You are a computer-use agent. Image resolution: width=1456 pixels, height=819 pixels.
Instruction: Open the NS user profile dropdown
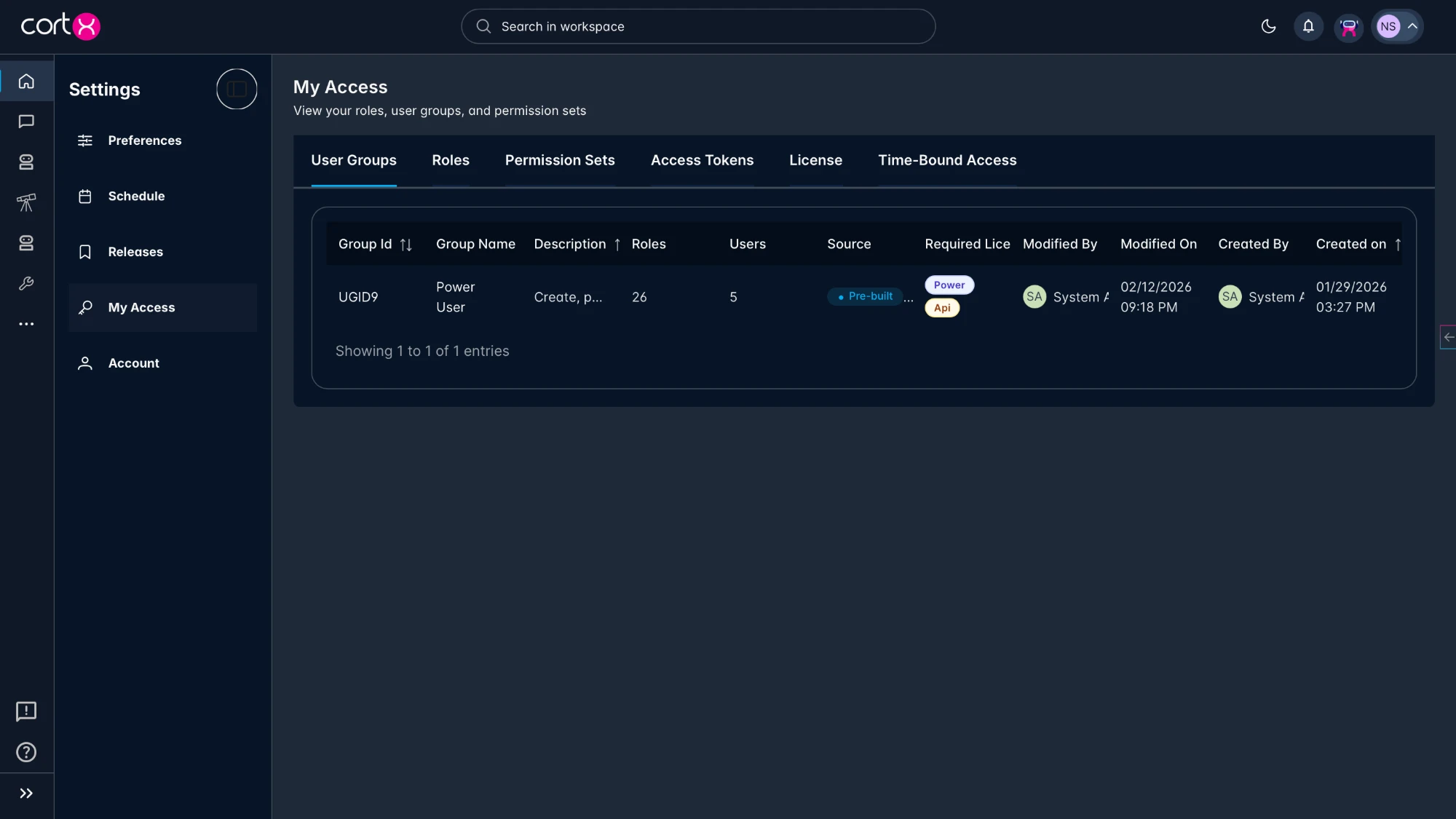1397,26
